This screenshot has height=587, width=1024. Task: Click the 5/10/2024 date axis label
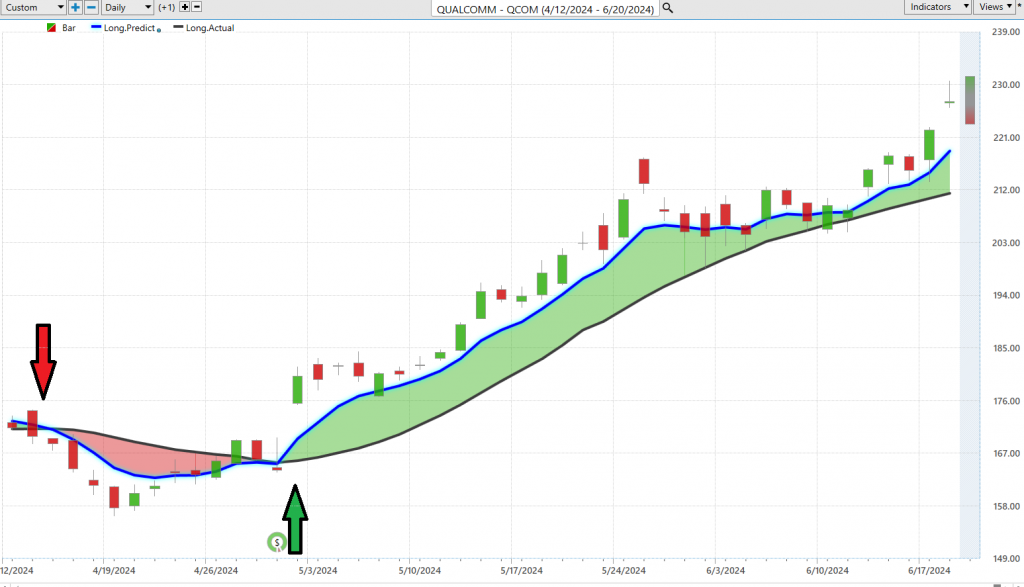(420, 571)
